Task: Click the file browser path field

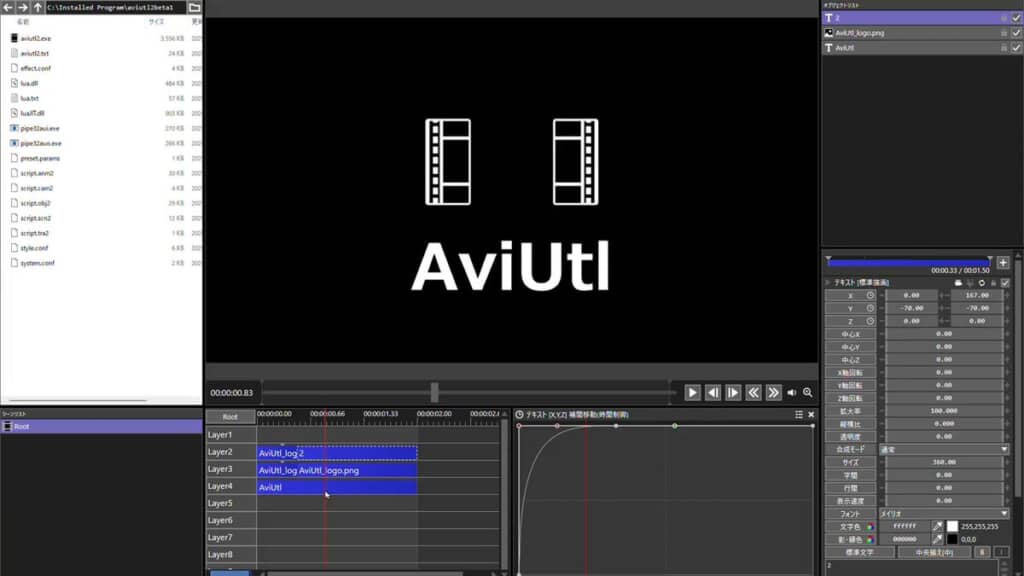Action: [115, 7]
